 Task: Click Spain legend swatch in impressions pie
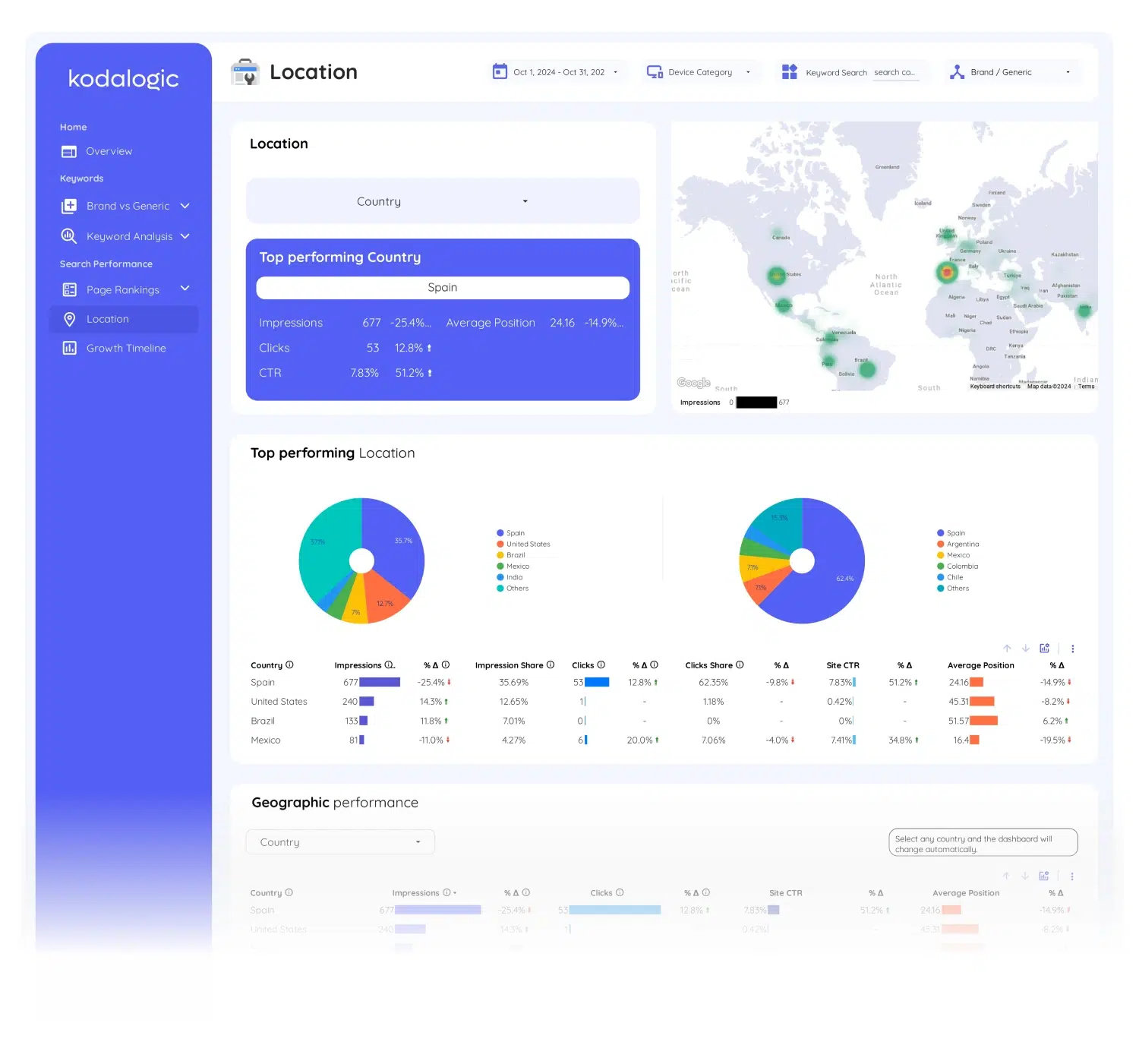point(500,533)
